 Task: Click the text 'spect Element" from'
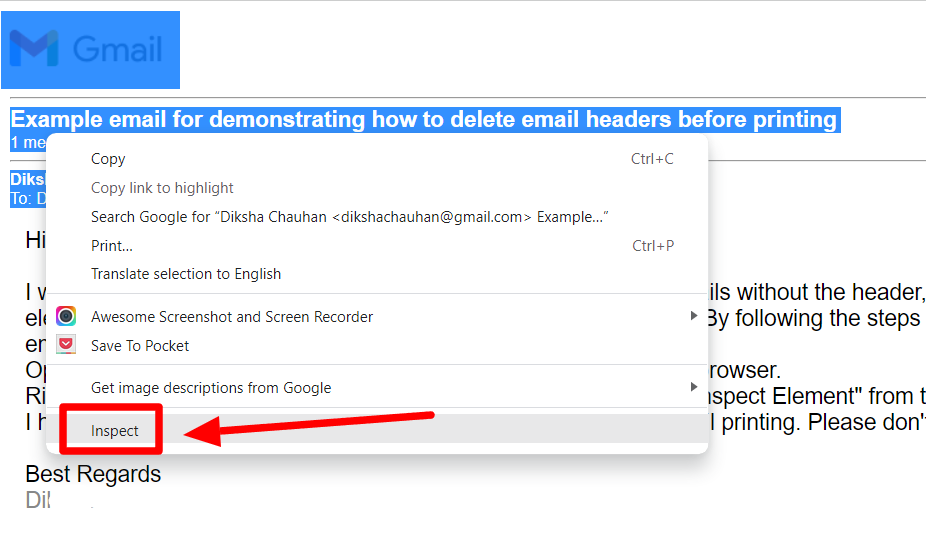[810, 396]
